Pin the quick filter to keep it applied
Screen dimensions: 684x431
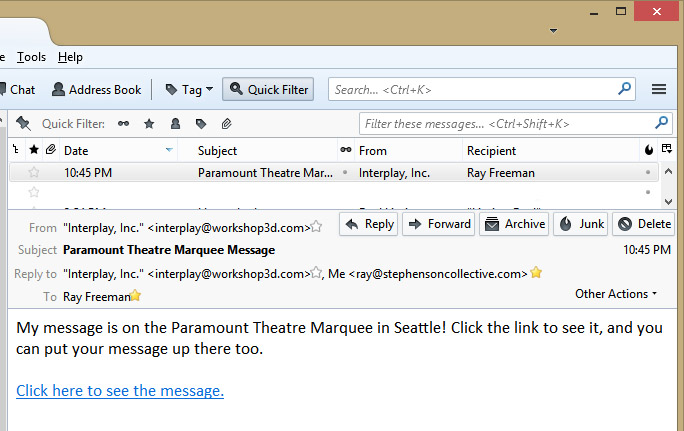pos(23,124)
